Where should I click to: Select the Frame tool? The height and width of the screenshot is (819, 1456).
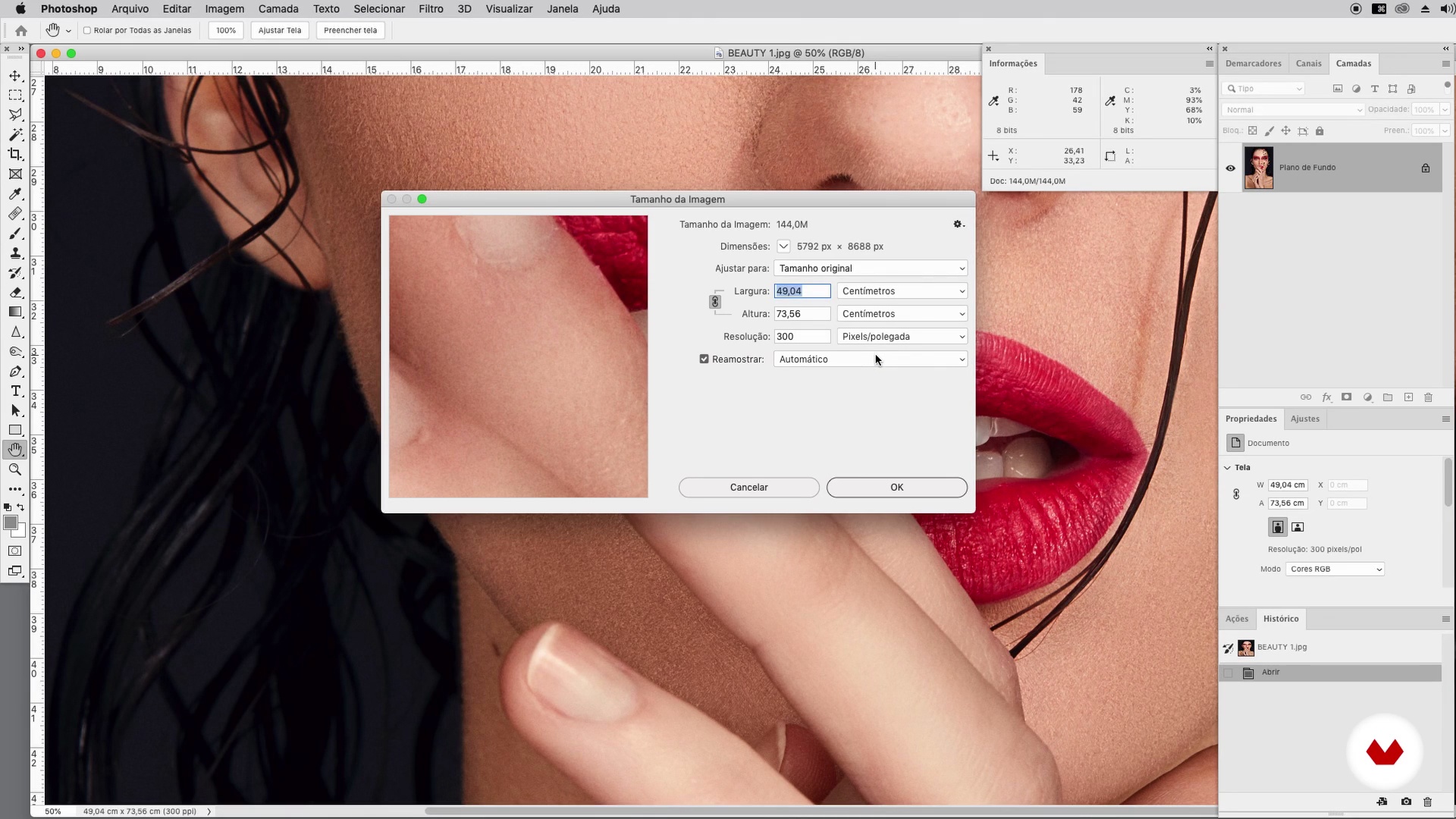pyautogui.click(x=15, y=174)
